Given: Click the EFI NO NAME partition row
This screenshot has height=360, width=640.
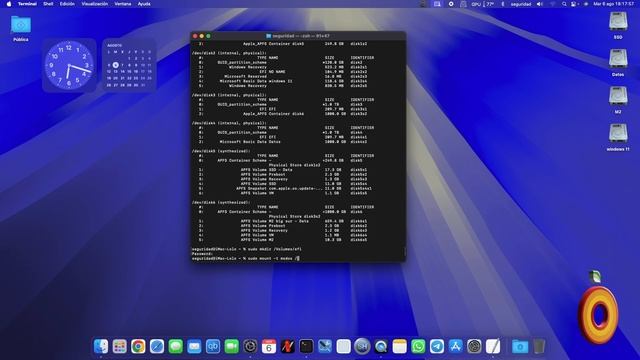Looking at the screenshot, I should coord(283,72).
